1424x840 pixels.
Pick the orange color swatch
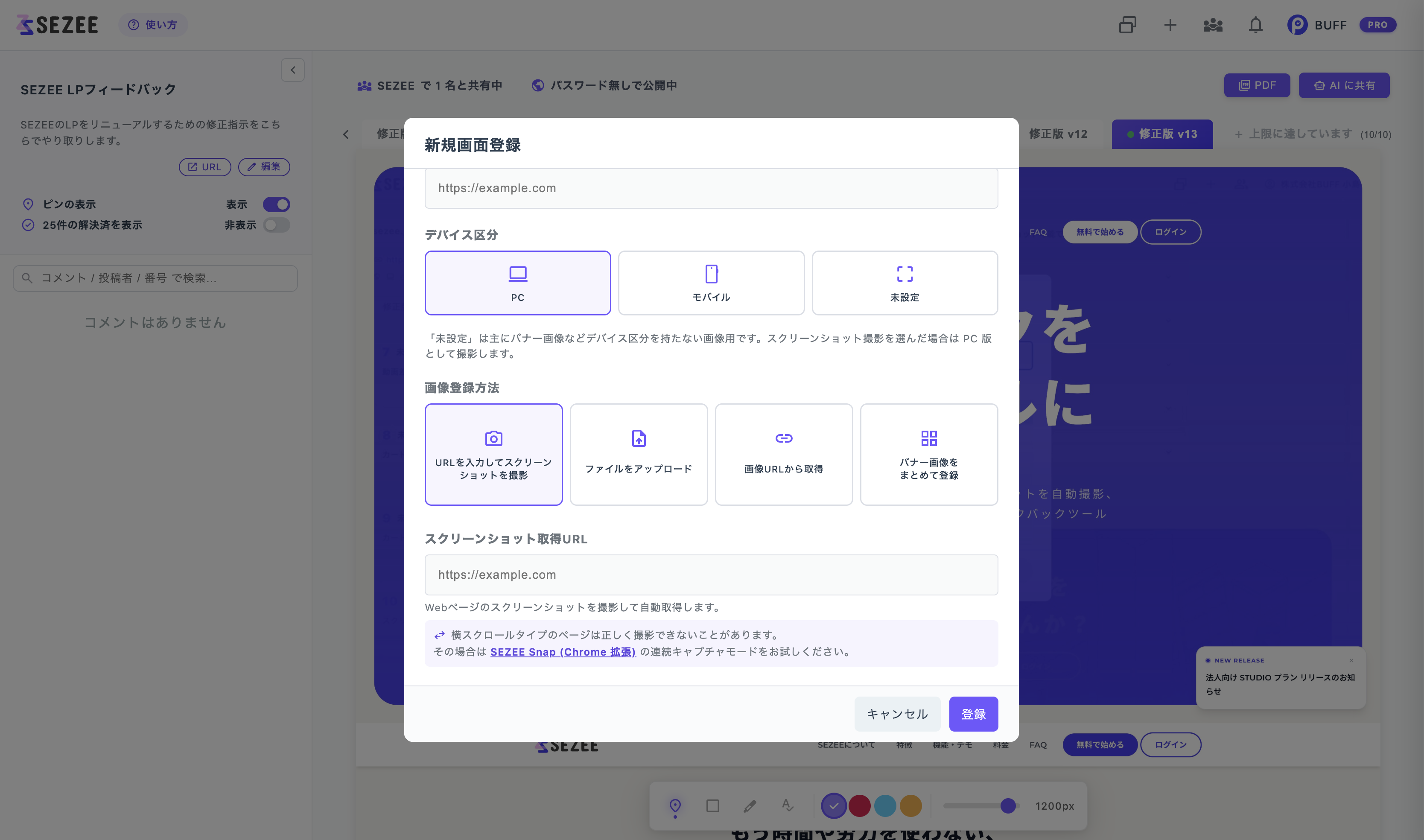tap(910, 805)
